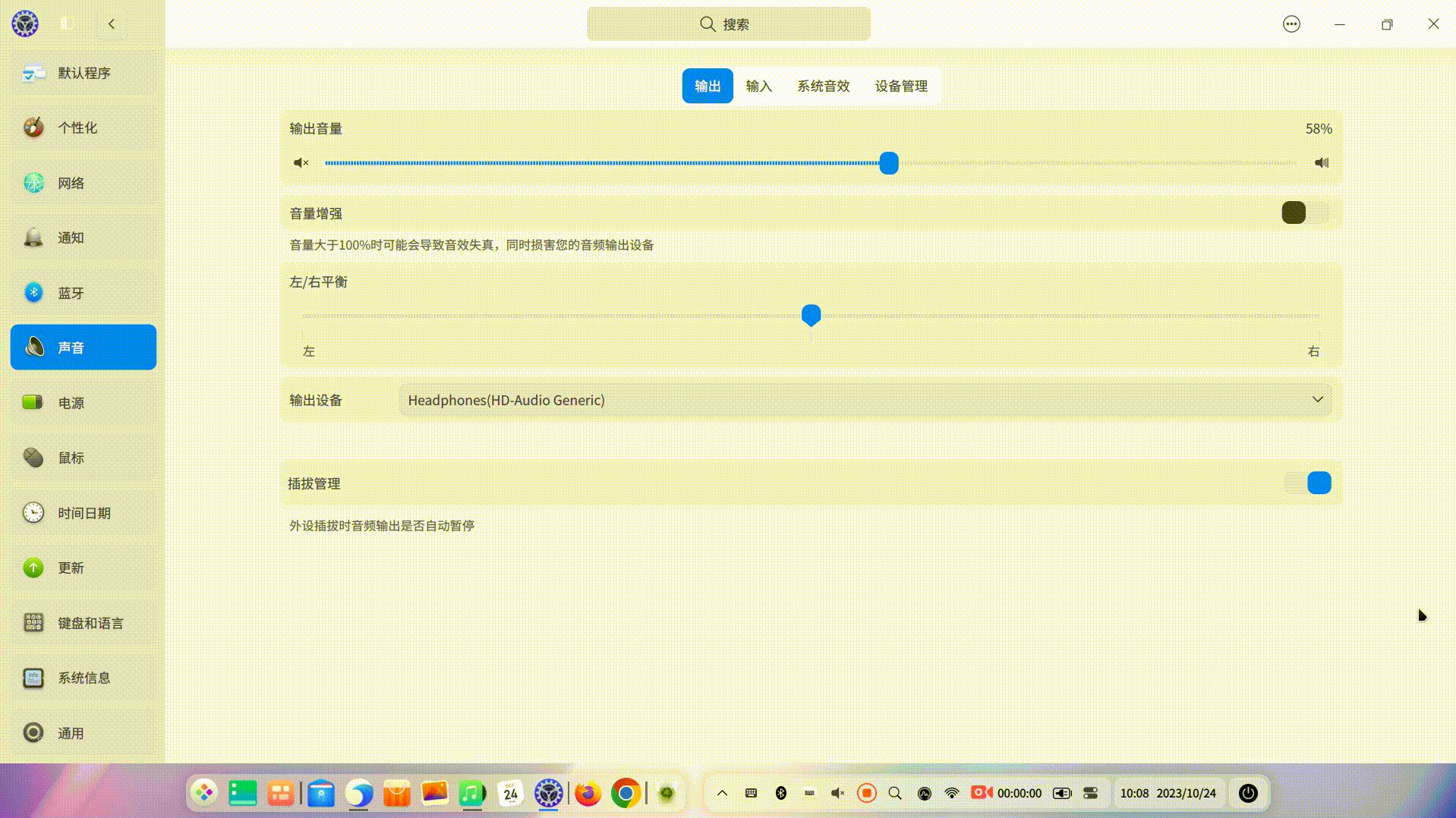The image size is (1456, 818).
Task: Expand the hidden tray icons chevron
Action: pyautogui.click(x=721, y=793)
